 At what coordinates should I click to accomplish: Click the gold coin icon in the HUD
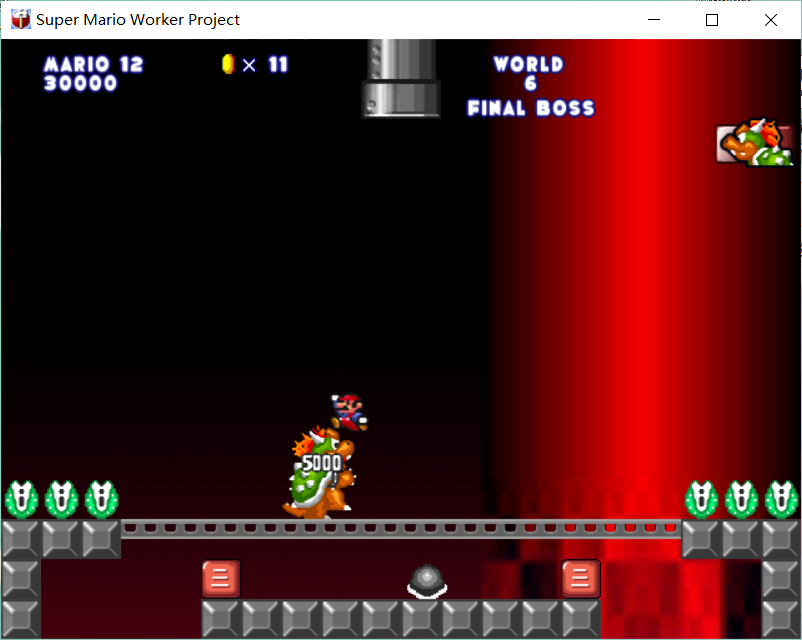[228, 64]
